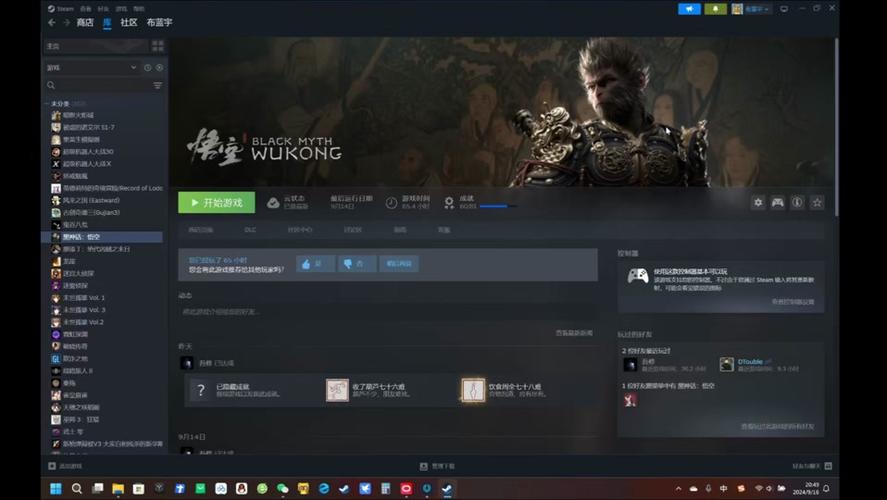887x500 pixels.
Task: Click the thumbs-down not recommend button
Action: (x=356, y=264)
